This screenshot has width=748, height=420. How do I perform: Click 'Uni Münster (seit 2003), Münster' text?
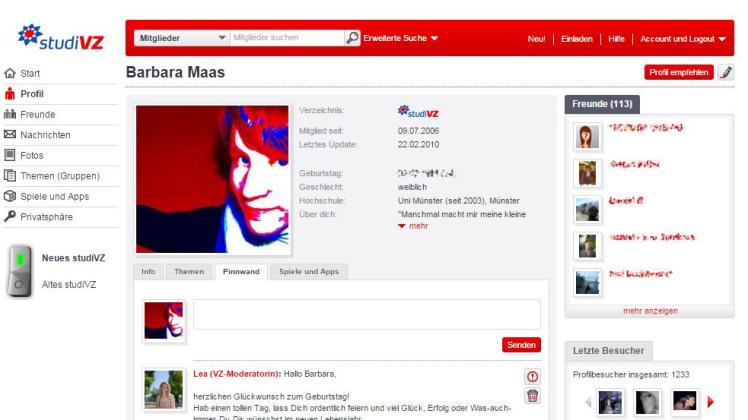click(458, 201)
